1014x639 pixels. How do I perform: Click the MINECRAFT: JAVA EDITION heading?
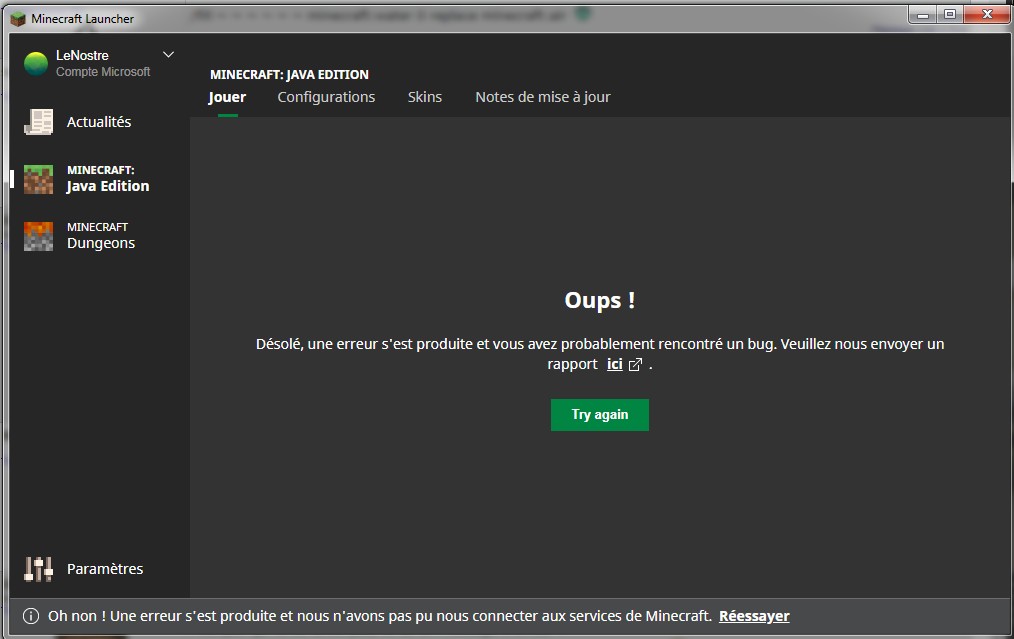(x=289, y=74)
